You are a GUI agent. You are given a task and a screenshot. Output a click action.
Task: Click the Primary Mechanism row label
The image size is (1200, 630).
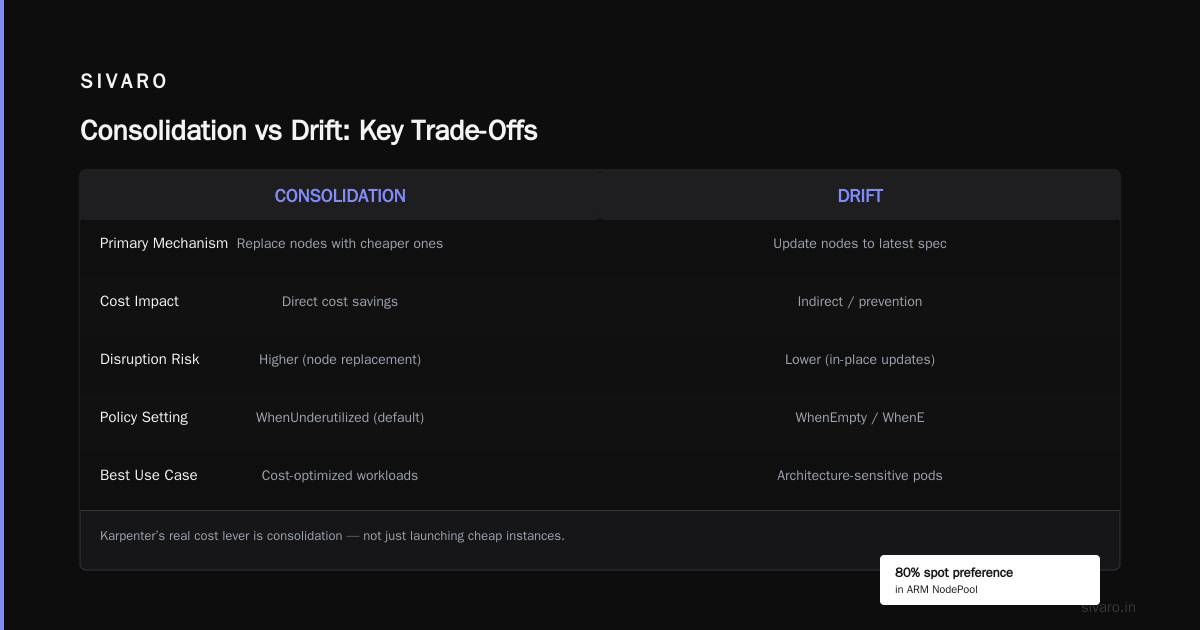coord(164,243)
